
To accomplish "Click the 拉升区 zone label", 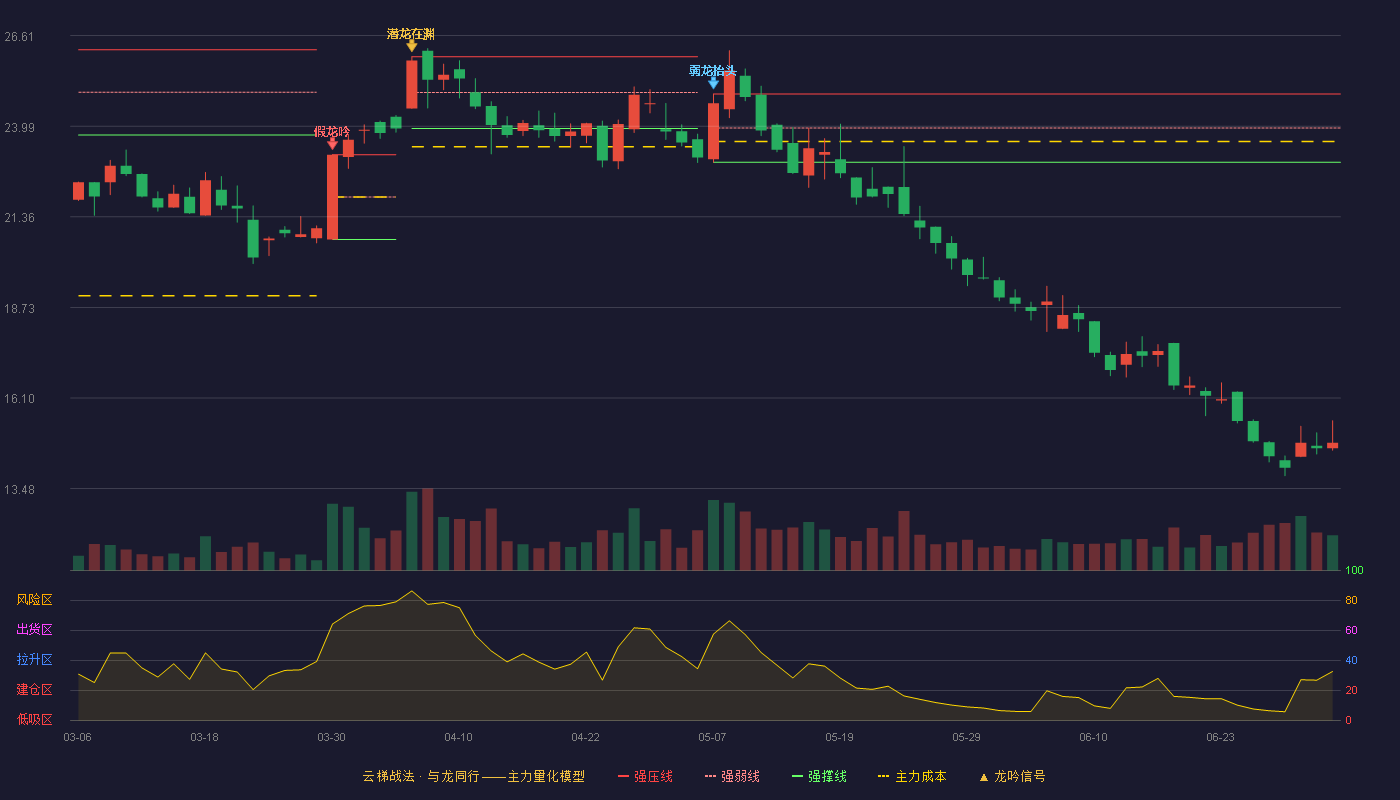I will (34, 660).
